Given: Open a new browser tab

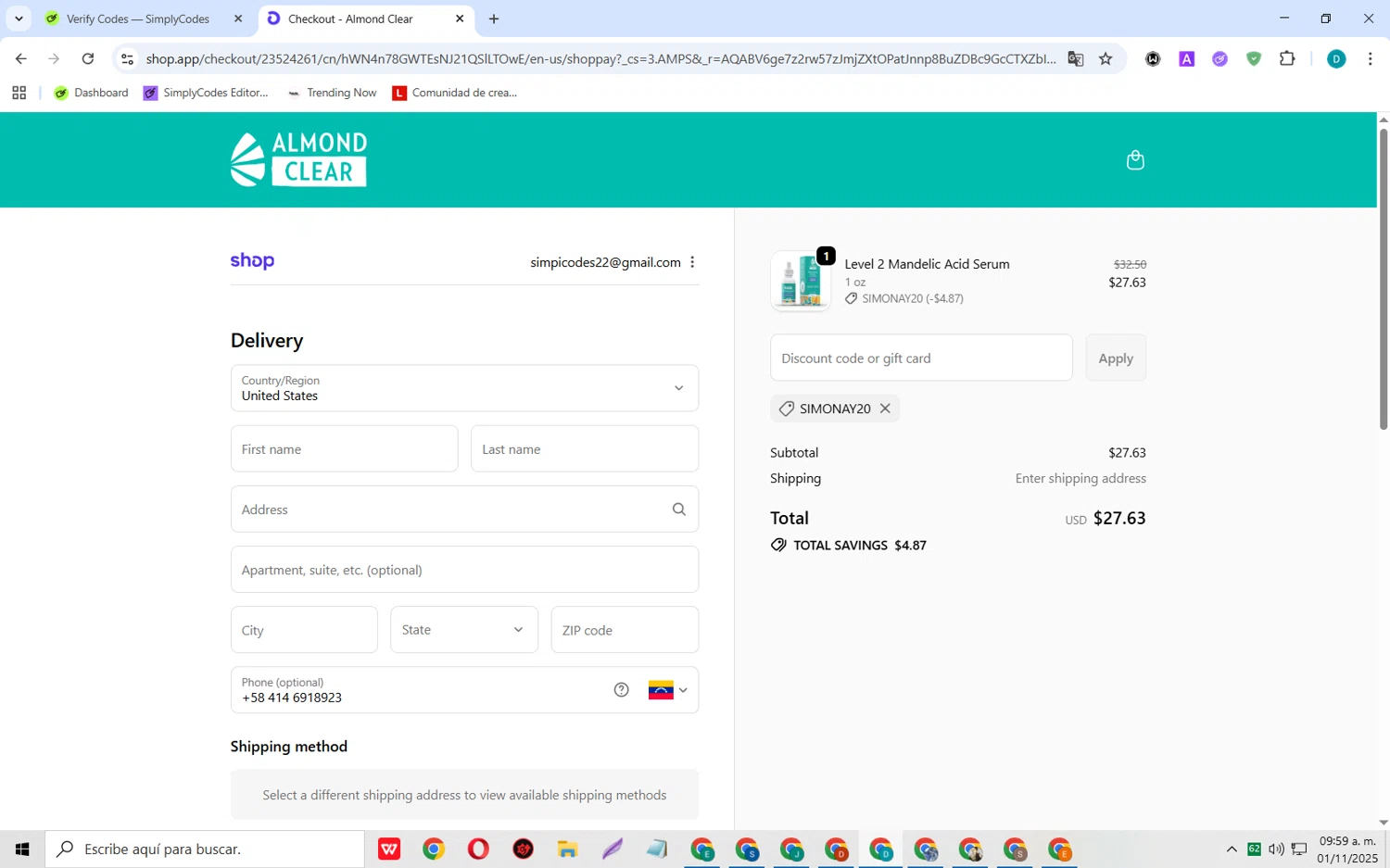Looking at the screenshot, I should click(494, 19).
